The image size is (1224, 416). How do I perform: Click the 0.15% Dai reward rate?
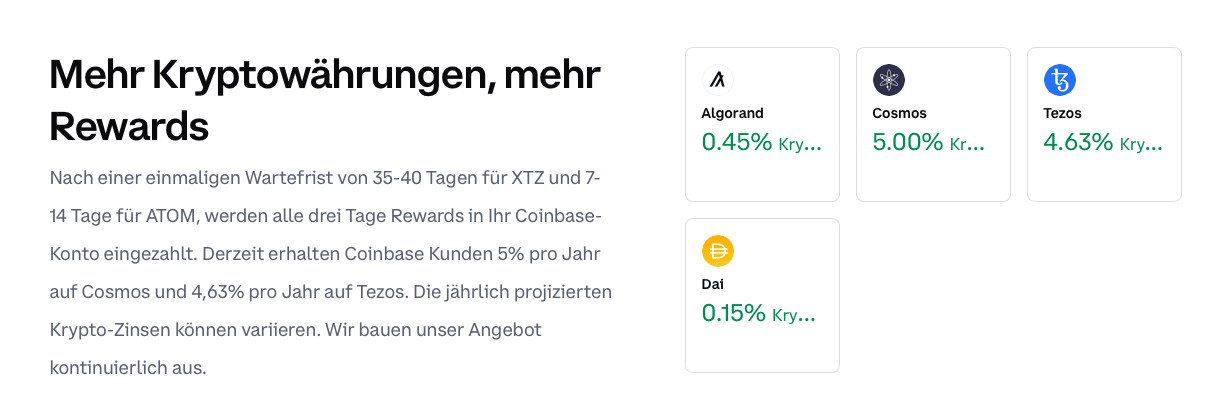(734, 314)
